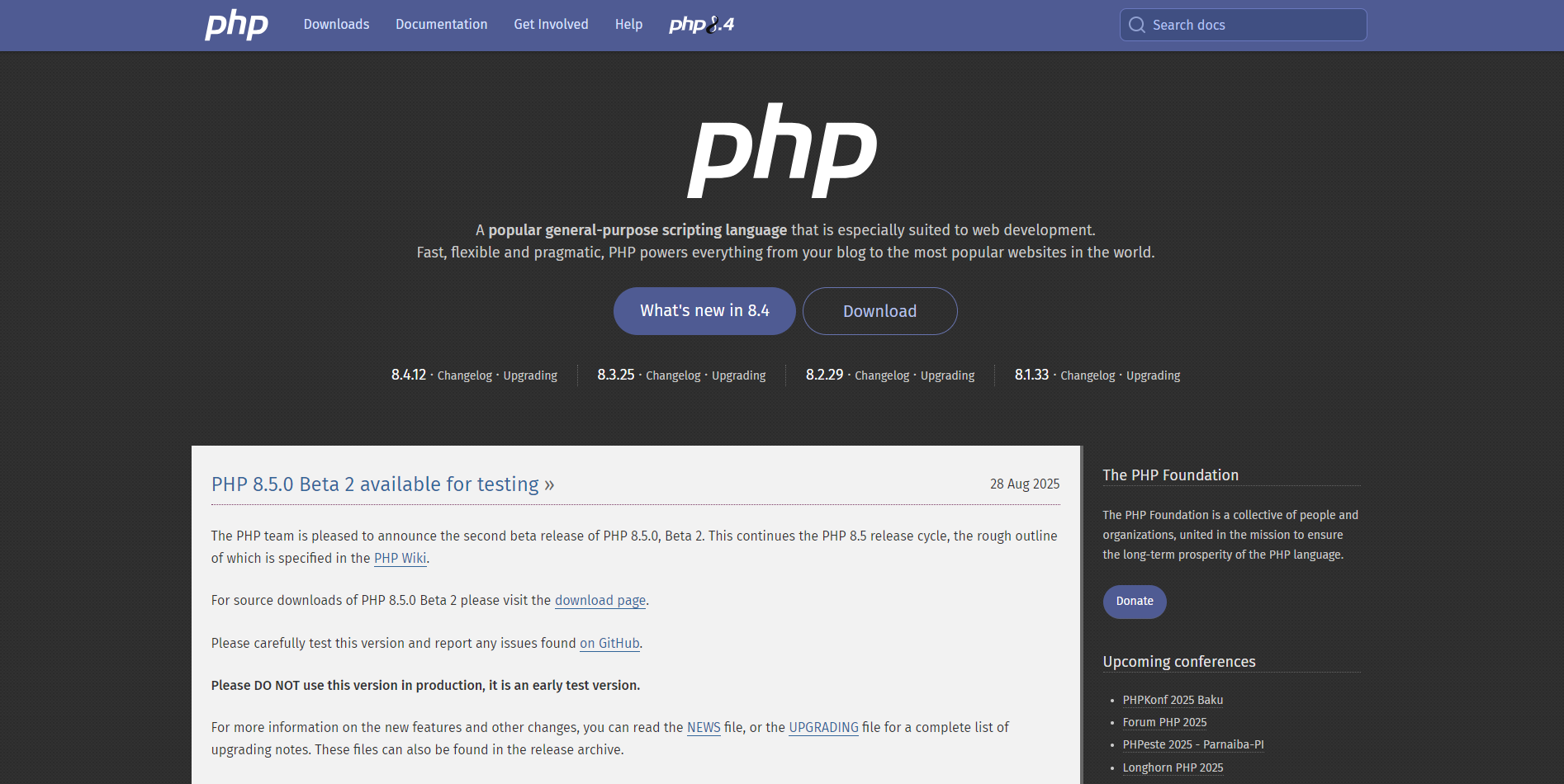Image resolution: width=1564 pixels, height=784 pixels.
Task: Open the UPGRADING file link
Action: coord(823,727)
